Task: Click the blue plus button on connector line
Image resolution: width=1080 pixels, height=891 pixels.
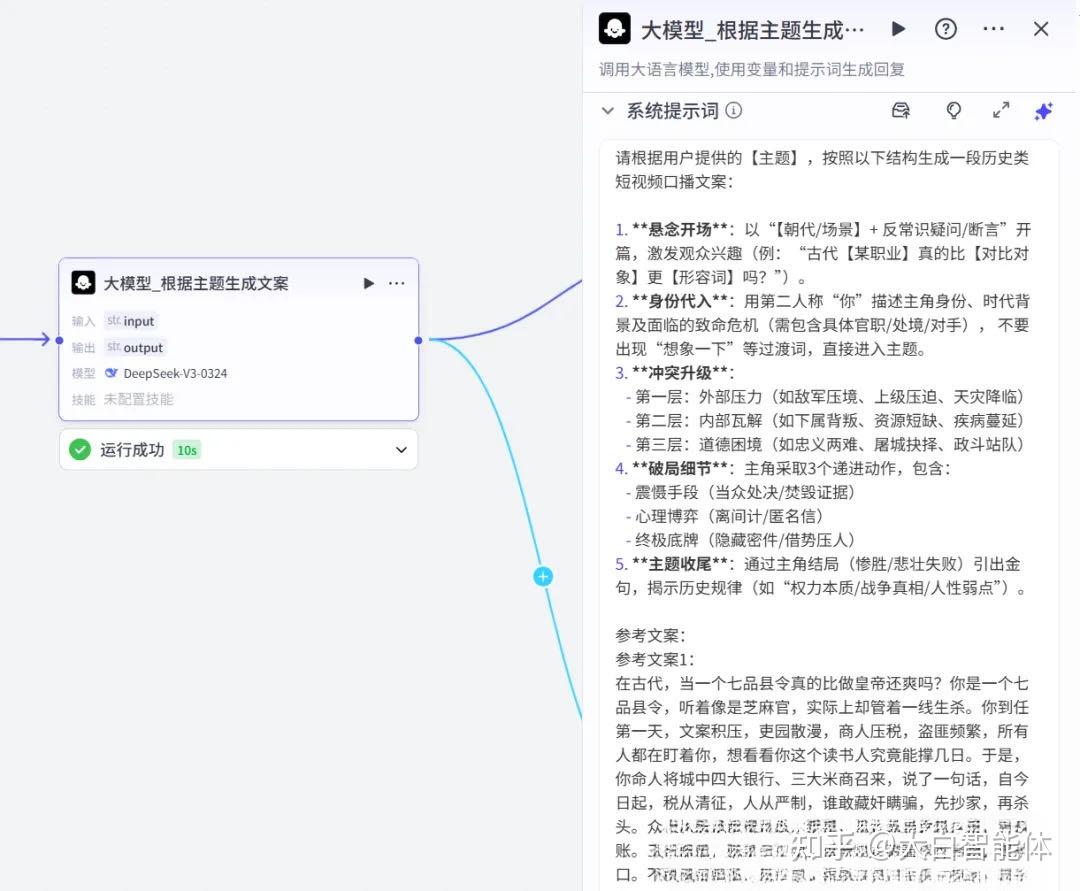Action: pyautogui.click(x=543, y=576)
